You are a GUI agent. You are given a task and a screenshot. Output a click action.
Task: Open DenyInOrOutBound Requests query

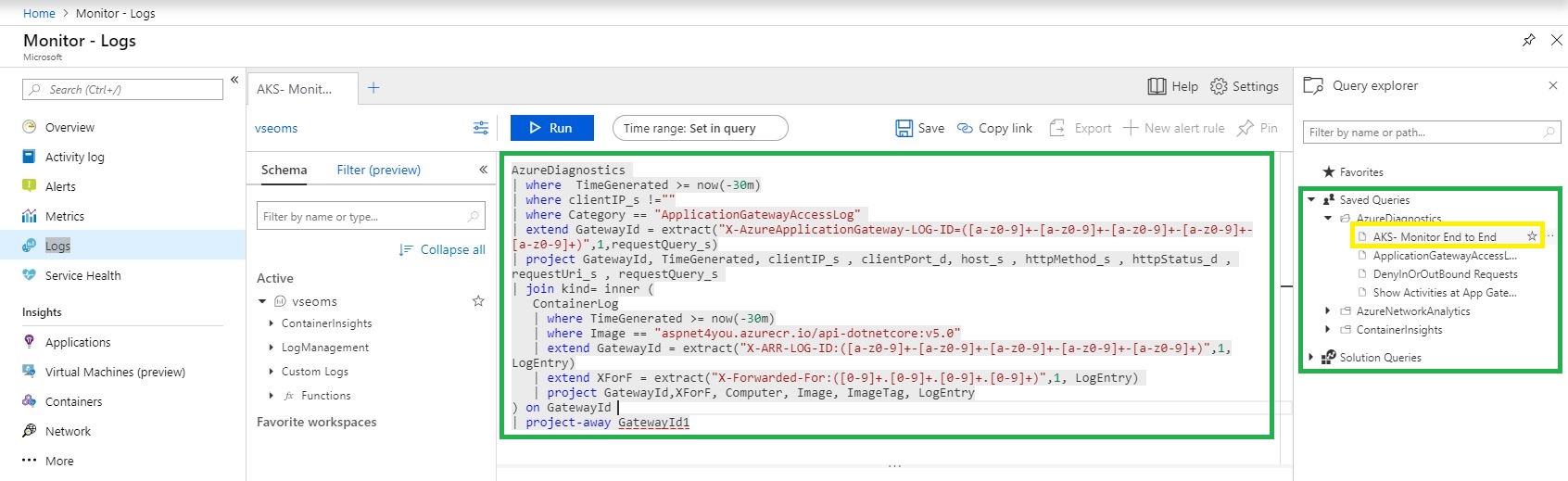click(x=1445, y=274)
